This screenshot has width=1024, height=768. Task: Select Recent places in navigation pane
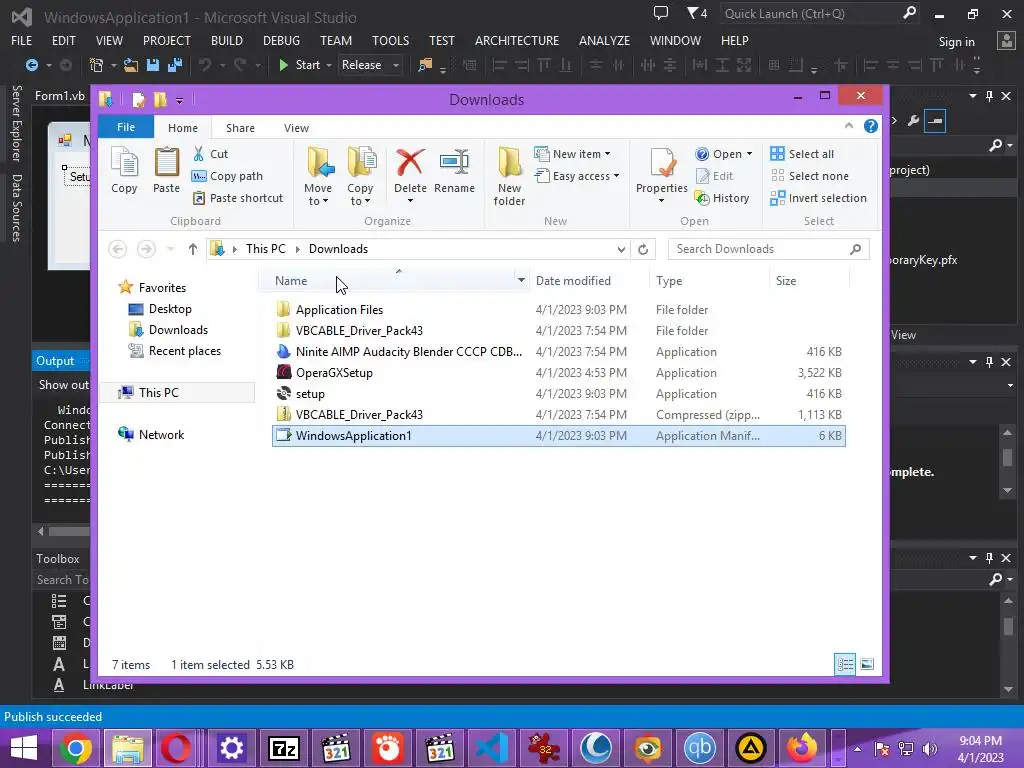185,351
